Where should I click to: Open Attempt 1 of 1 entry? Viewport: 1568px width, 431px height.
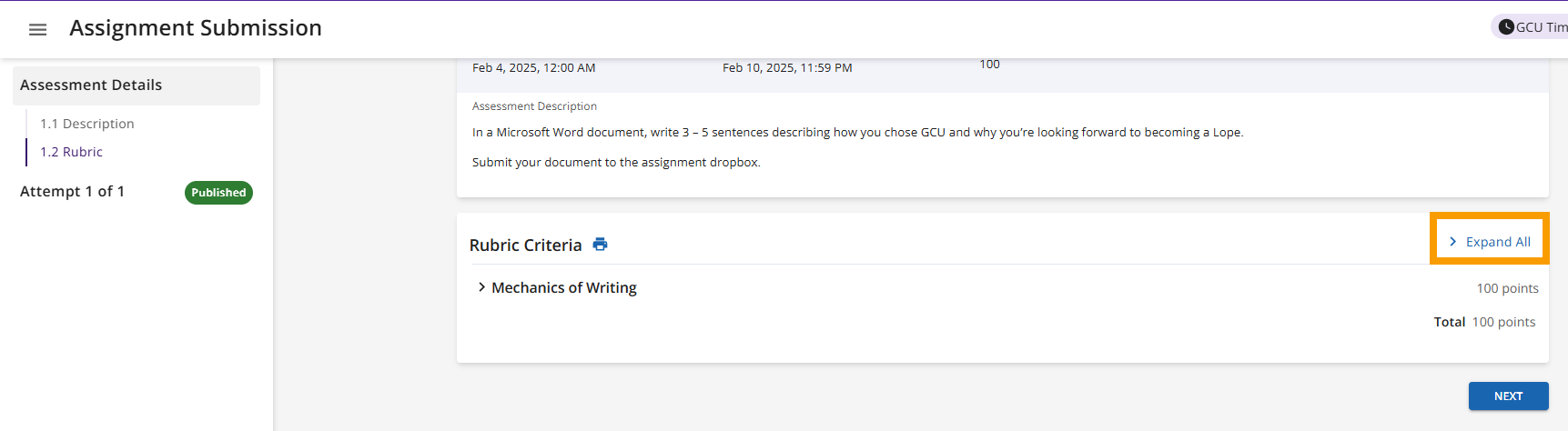(x=72, y=191)
